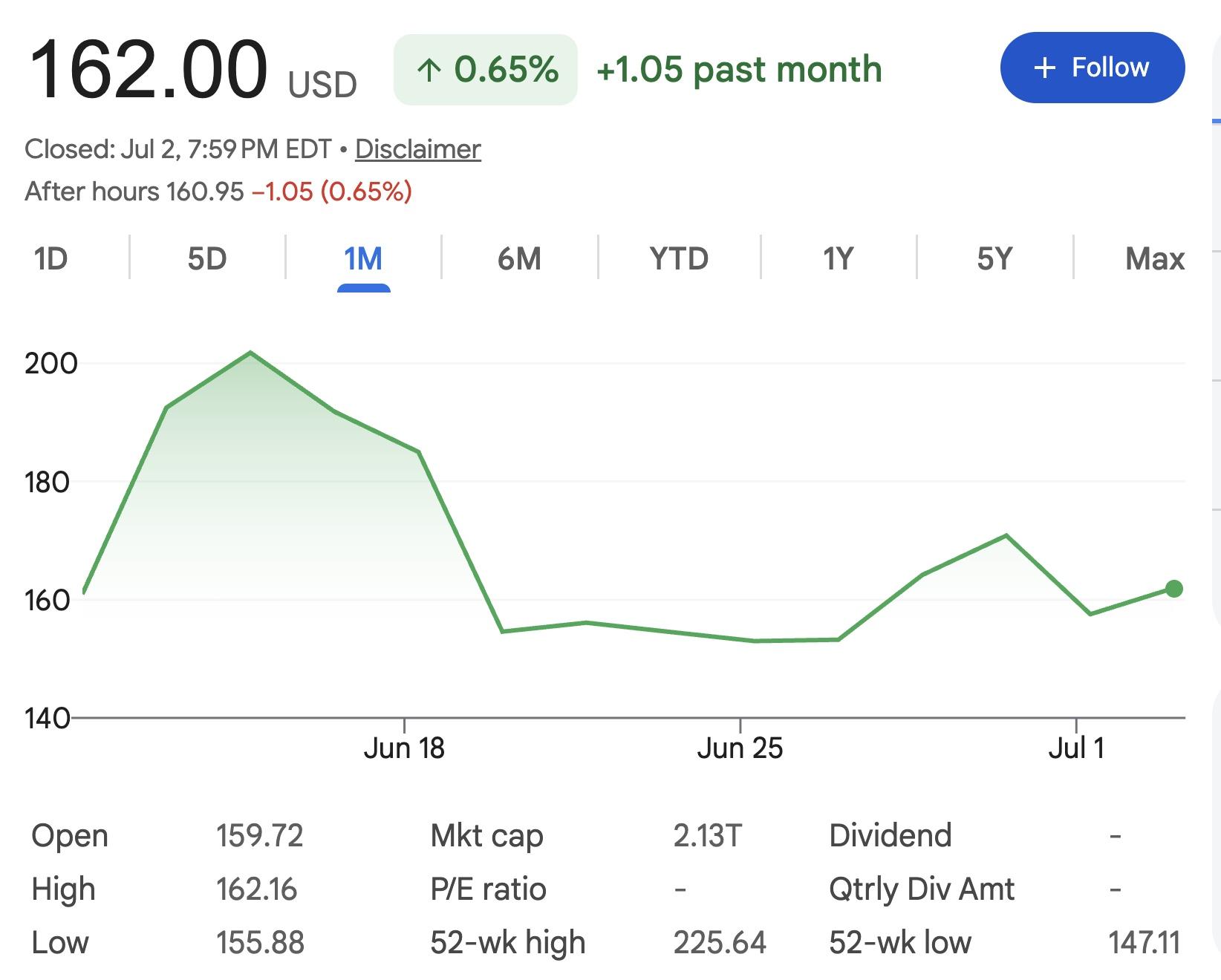Select the 5Y time range
1221x980 pixels.
point(994,258)
